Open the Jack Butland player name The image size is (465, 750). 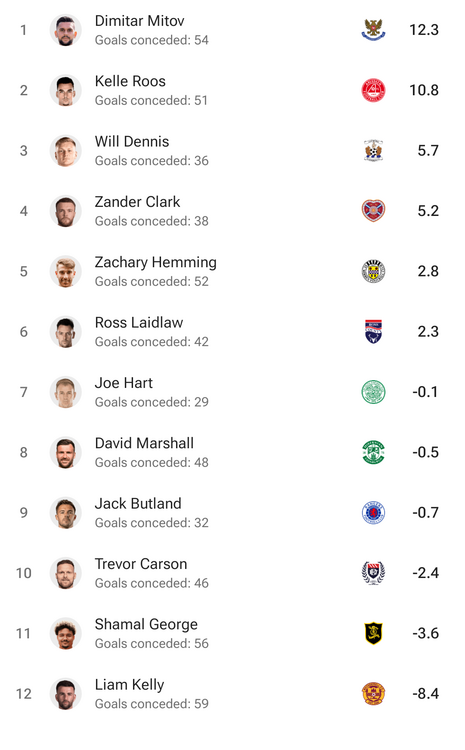tap(138, 503)
